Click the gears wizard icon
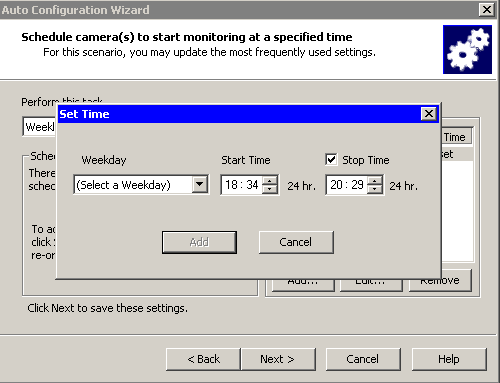 (x=467, y=49)
